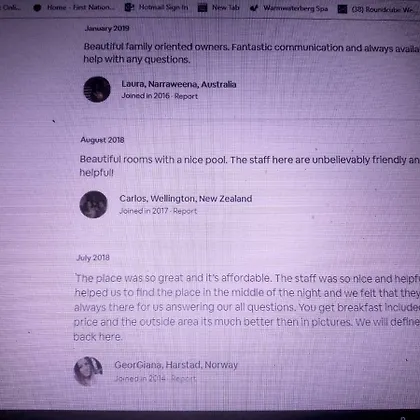Image resolution: width=420 pixels, height=420 pixels.
Task: Report Laura's review
Action: point(186,96)
